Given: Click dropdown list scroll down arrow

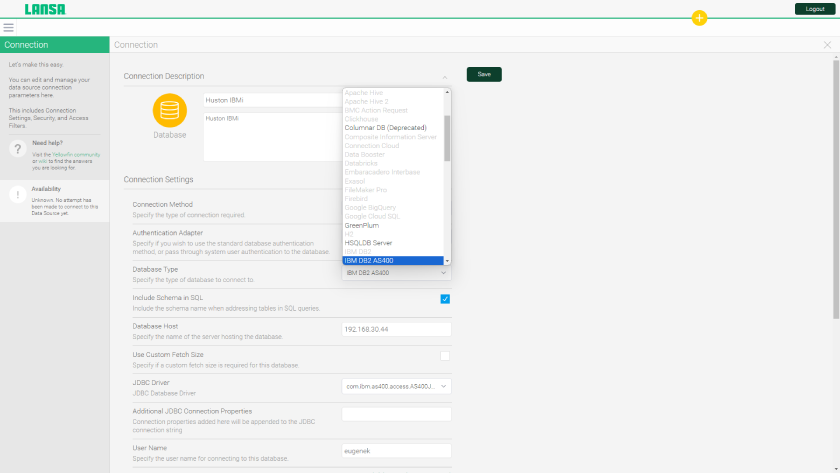Looking at the screenshot, I should pos(447,261).
